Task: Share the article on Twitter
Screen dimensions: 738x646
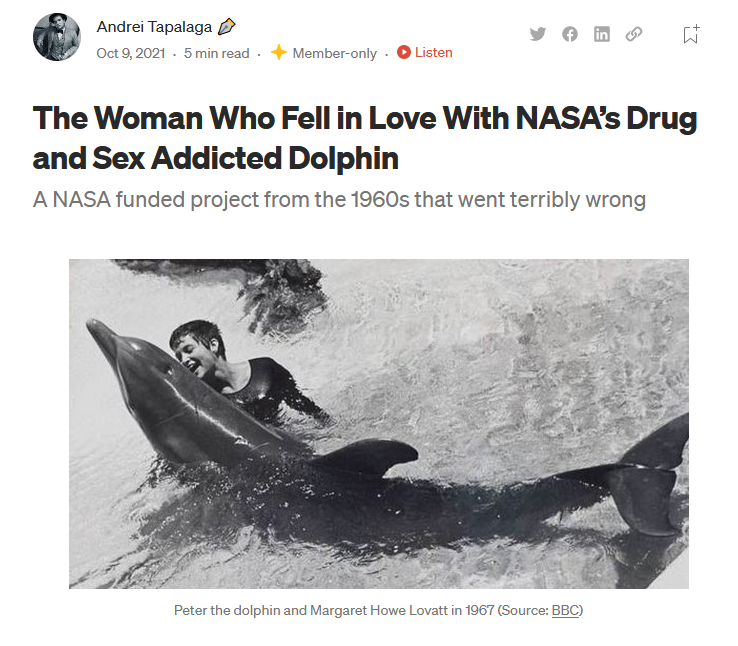Action: tap(537, 34)
